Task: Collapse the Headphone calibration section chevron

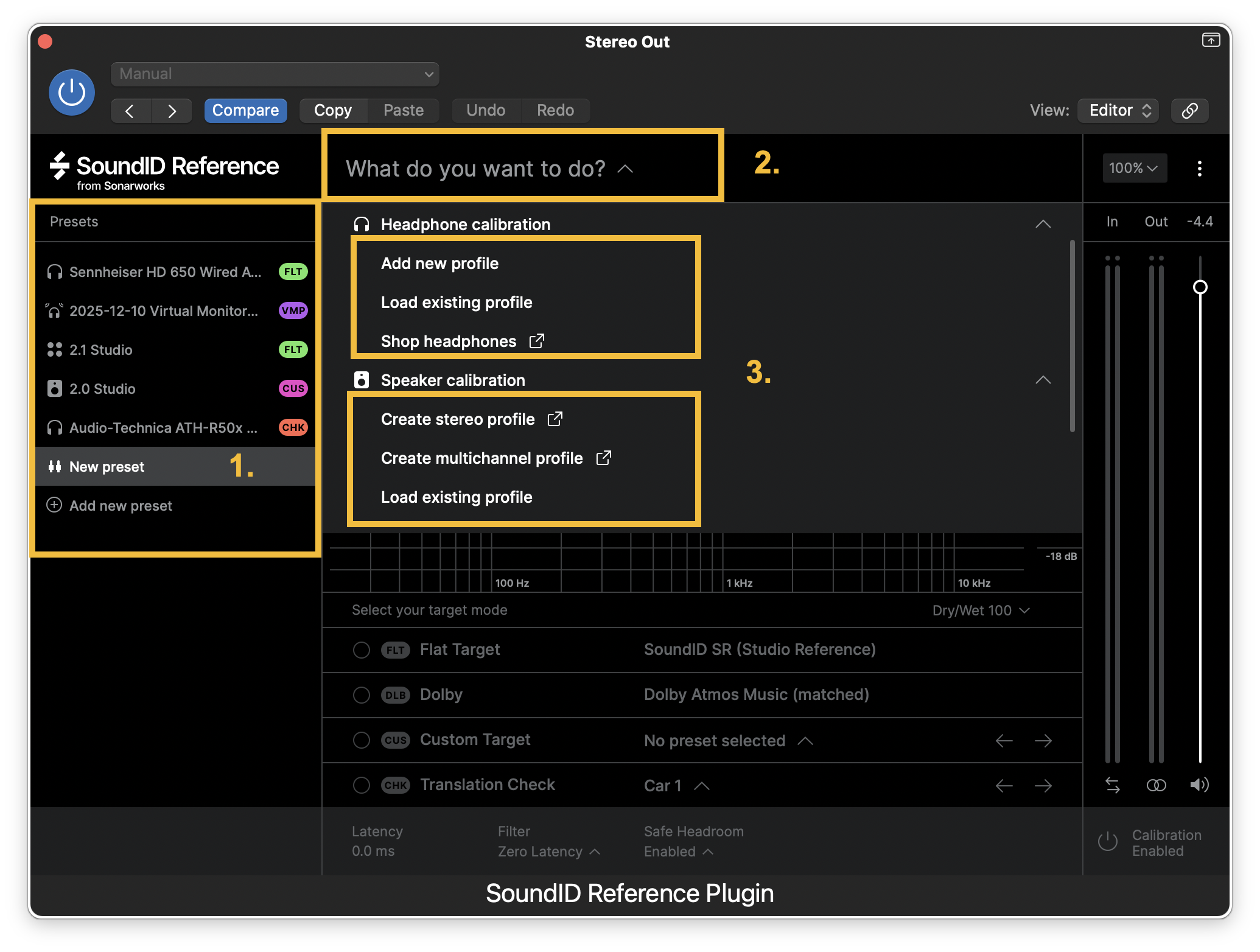Action: coord(1043,225)
